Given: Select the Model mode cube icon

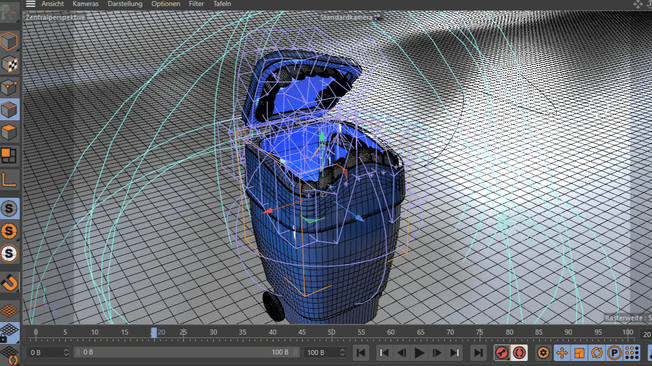Looking at the screenshot, I should click(9, 41).
